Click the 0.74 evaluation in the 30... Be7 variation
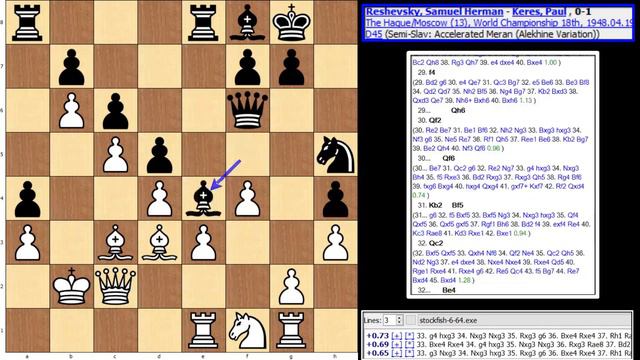640x360 pixels. coord(418,196)
